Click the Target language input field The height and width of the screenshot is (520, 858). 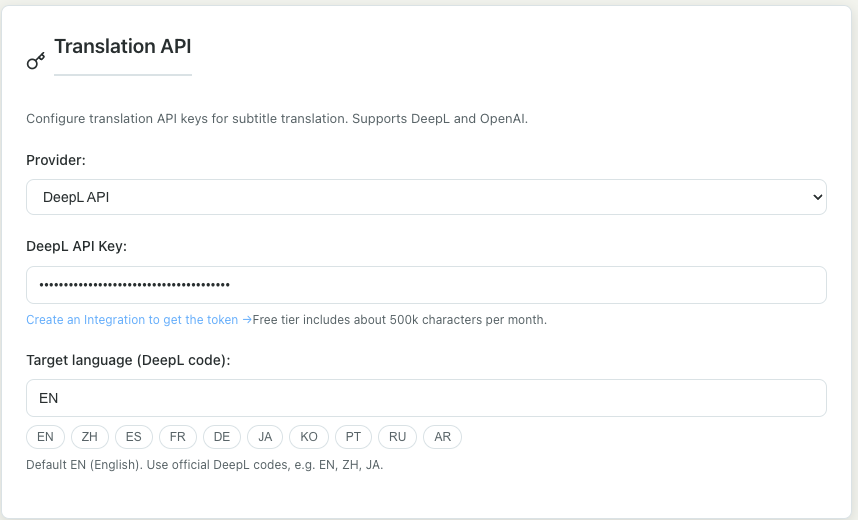425,398
